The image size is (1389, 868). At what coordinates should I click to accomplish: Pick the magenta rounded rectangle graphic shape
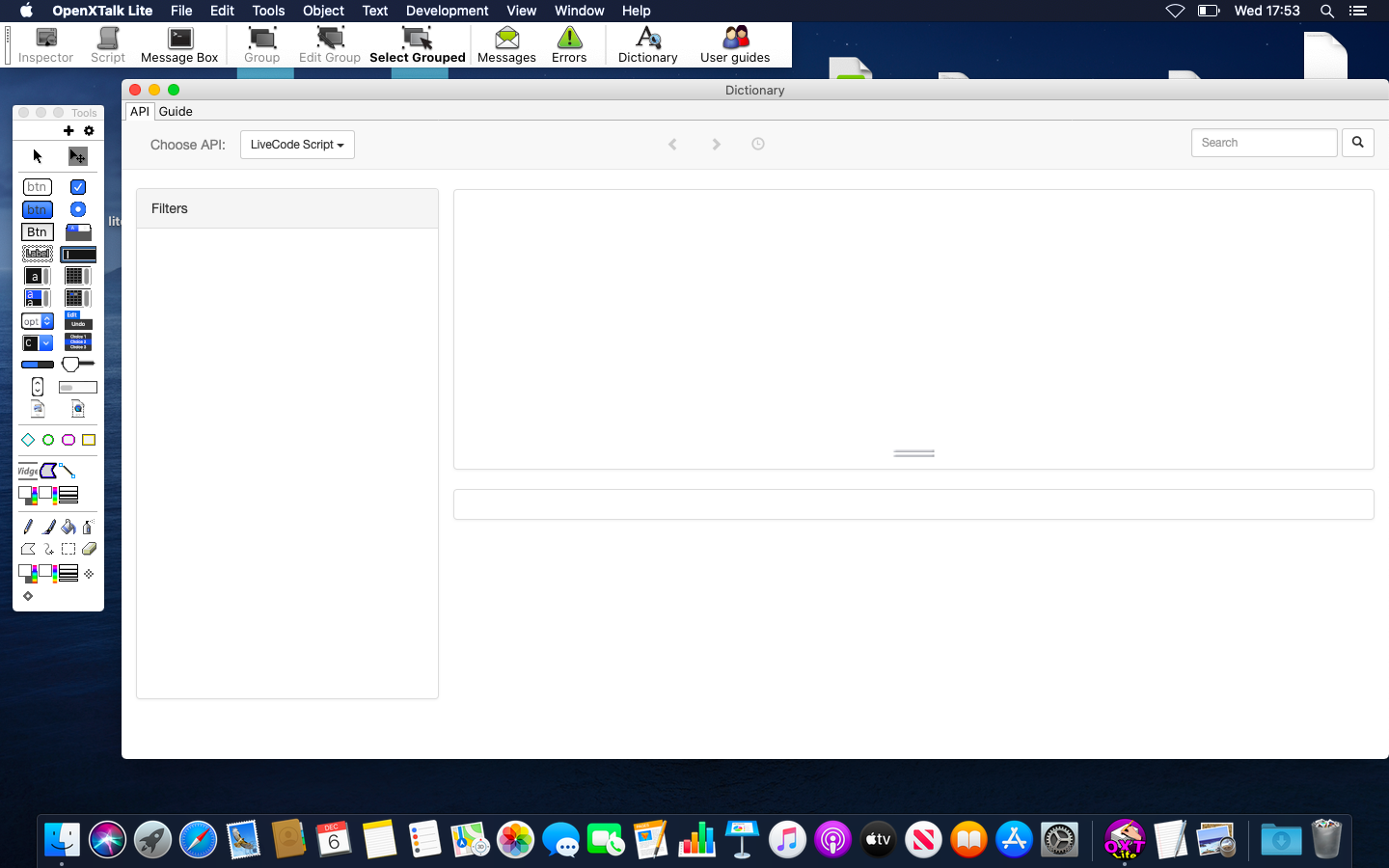click(68, 440)
